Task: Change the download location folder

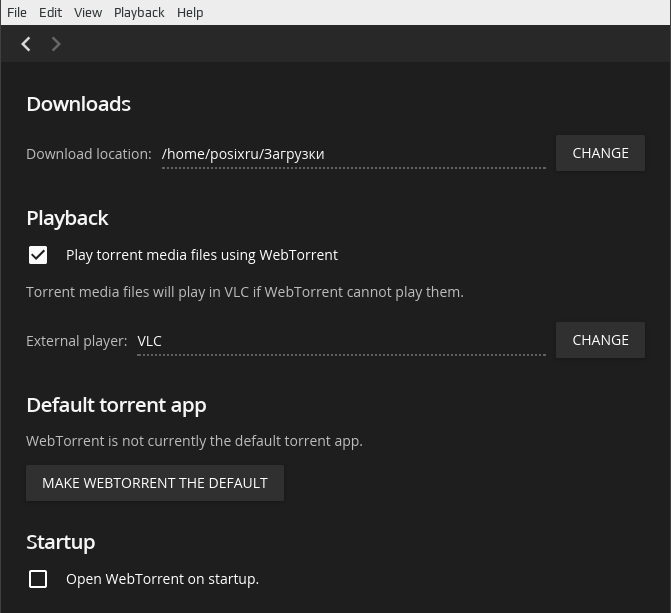Action: (600, 153)
